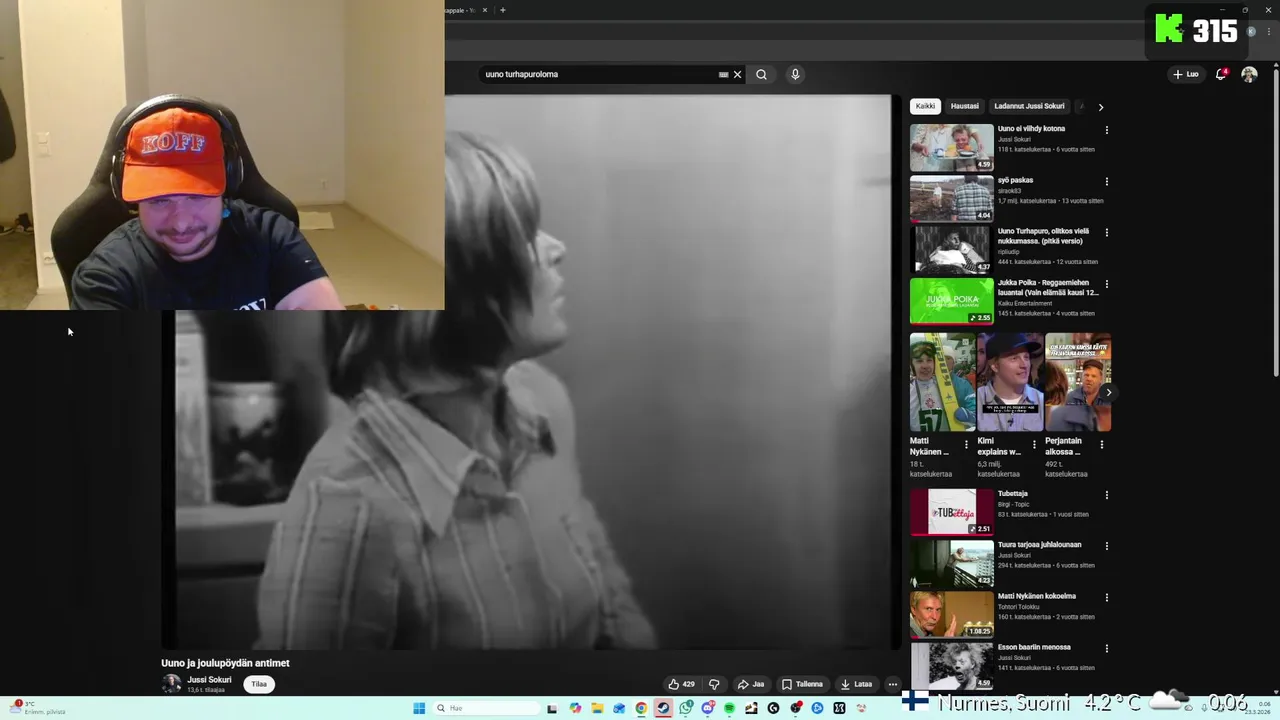The width and height of the screenshot is (1280, 720).
Task: Open a new browser tab
Action: 502,10
